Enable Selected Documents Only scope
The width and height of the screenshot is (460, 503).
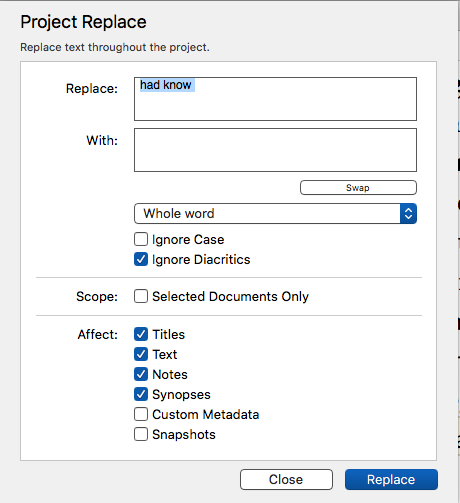[x=141, y=296]
